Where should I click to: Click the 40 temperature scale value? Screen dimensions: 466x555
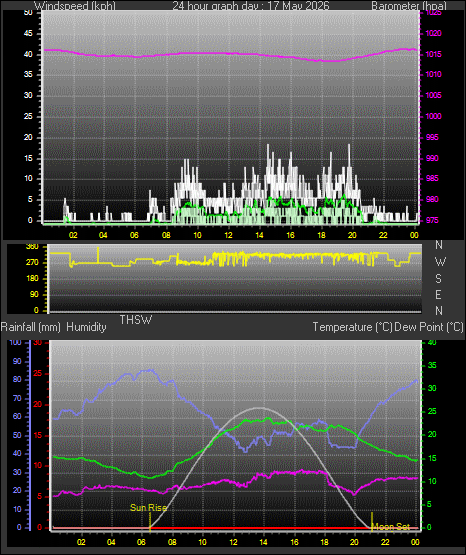coord(432,342)
